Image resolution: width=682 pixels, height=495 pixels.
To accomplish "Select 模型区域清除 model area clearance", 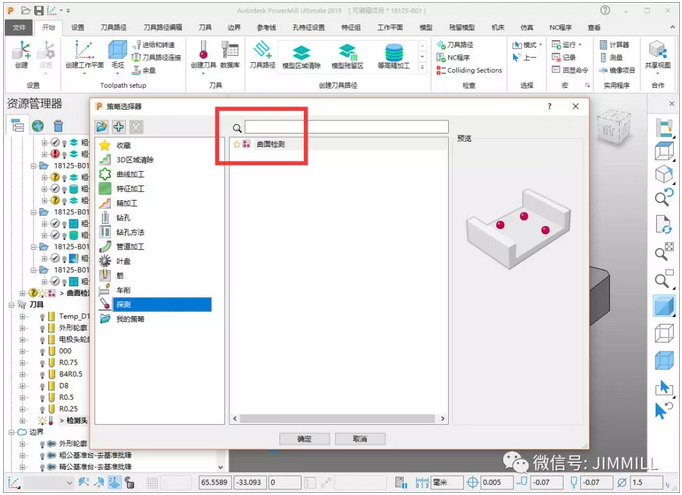I will coord(301,57).
